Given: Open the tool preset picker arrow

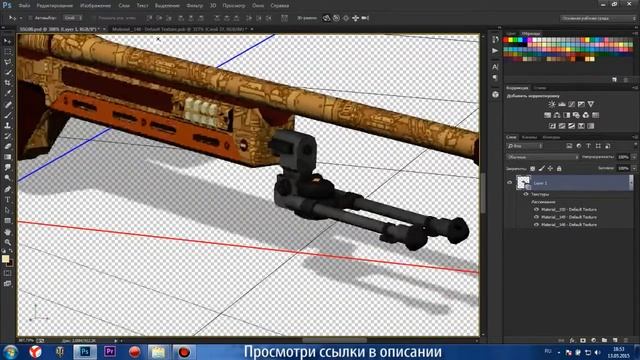Looking at the screenshot, I should click(20, 18).
